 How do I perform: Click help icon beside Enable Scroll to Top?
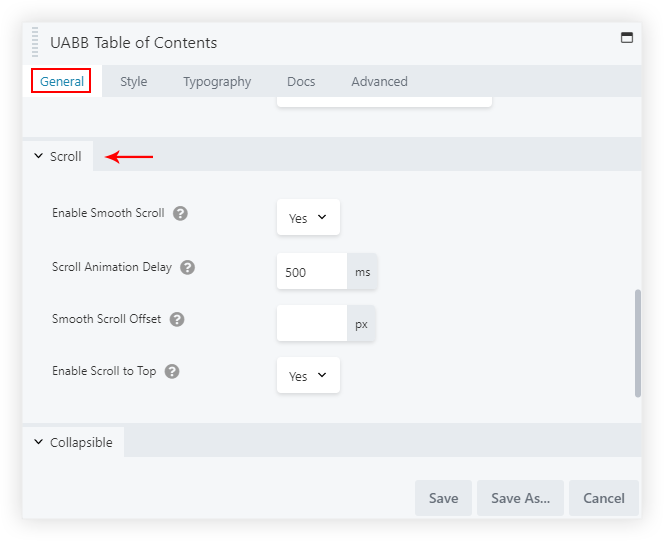point(172,372)
